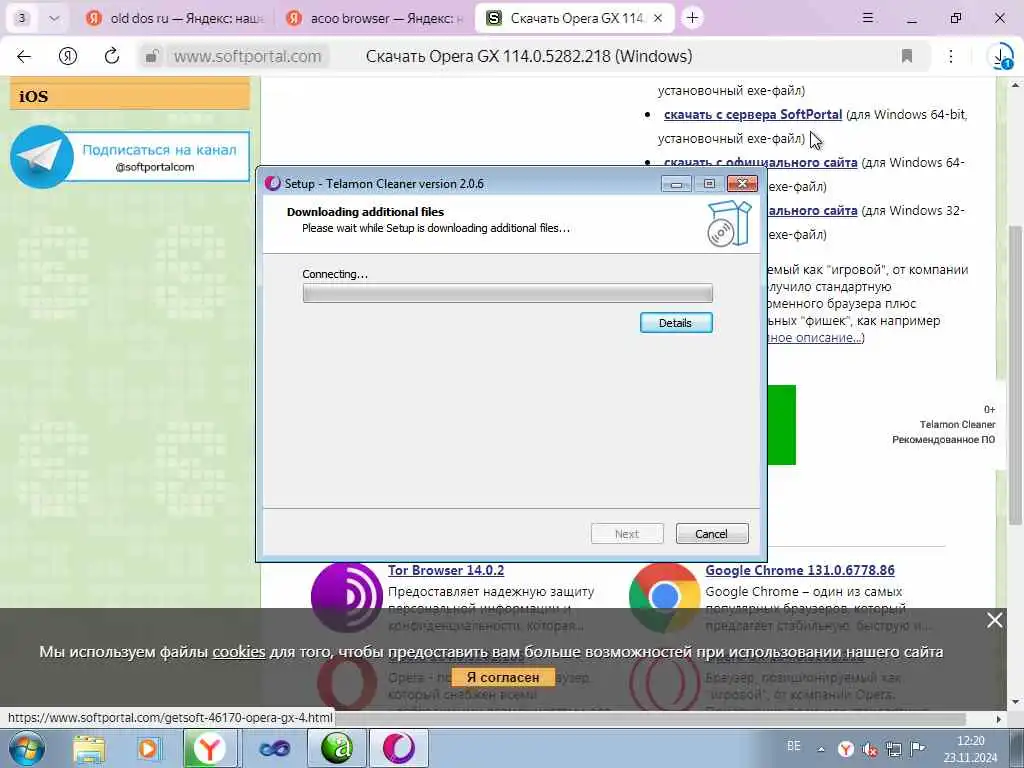The image size is (1024, 768).
Task: Maximize the Telamon Cleaner setup window
Action: click(709, 184)
